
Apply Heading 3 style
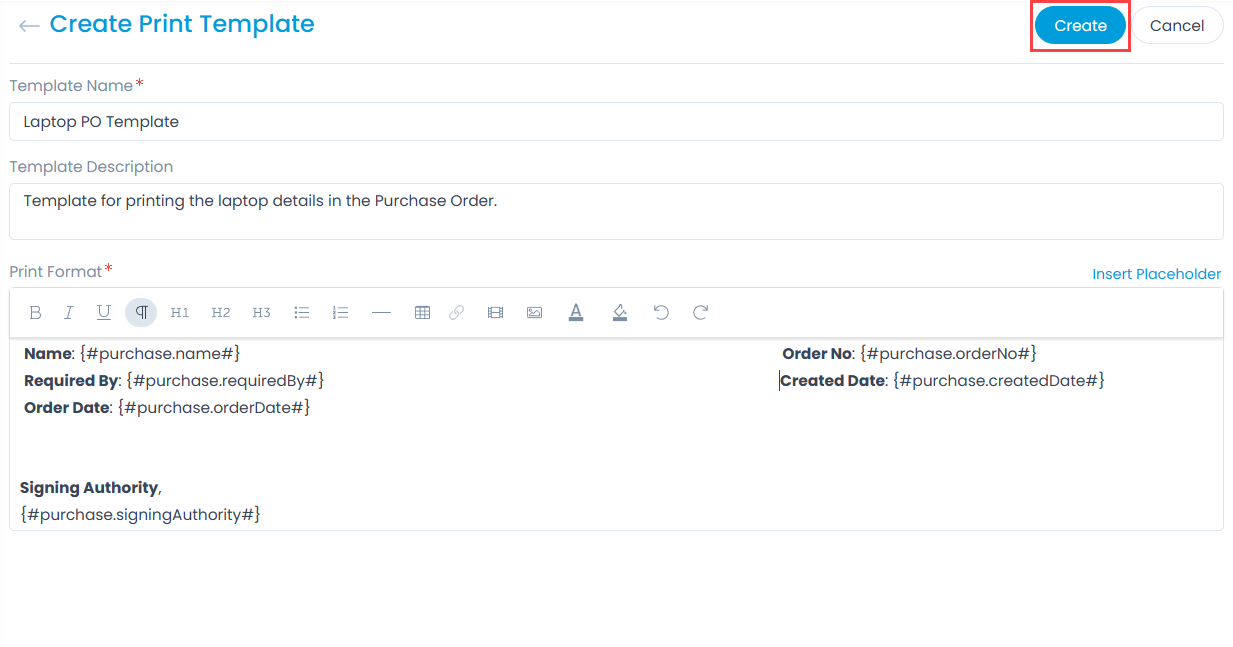click(261, 313)
